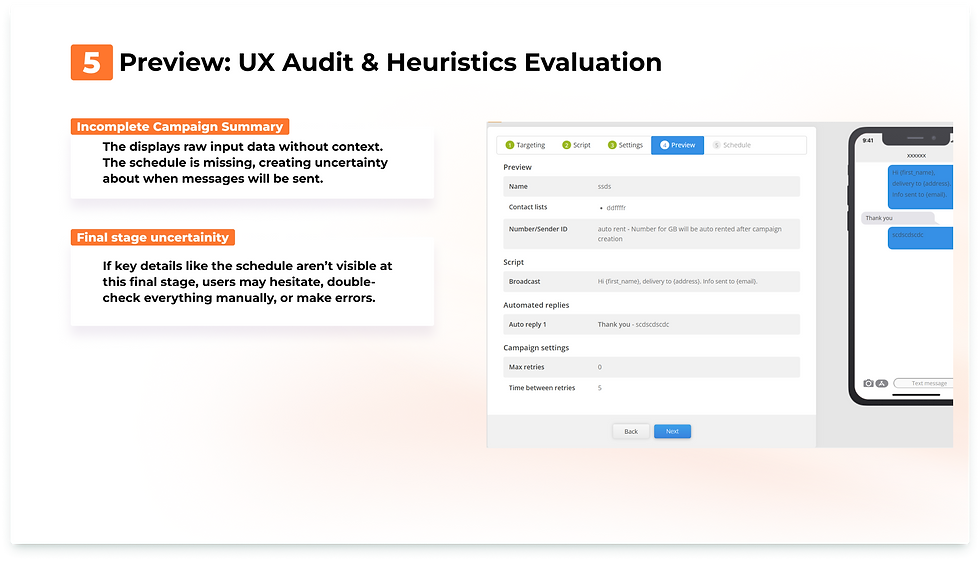Viewport: 980px width, 561px height.
Task: Open the Targeting step tab
Action: coord(525,145)
